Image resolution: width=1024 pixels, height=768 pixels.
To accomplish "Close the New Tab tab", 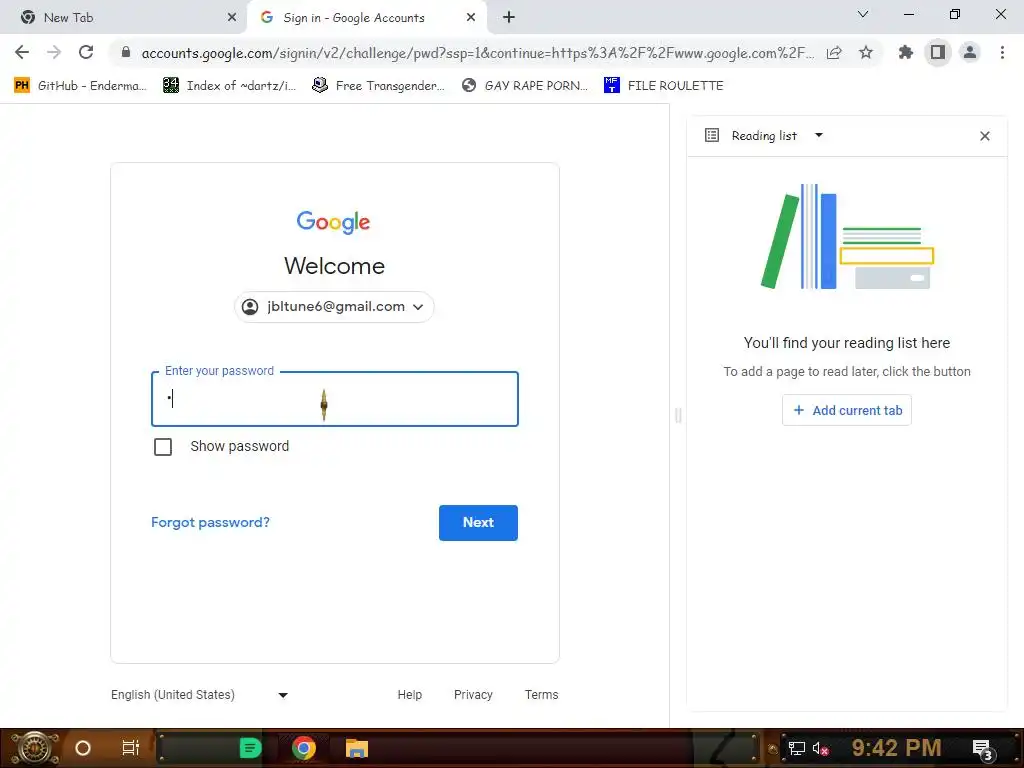I will [x=232, y=18].
